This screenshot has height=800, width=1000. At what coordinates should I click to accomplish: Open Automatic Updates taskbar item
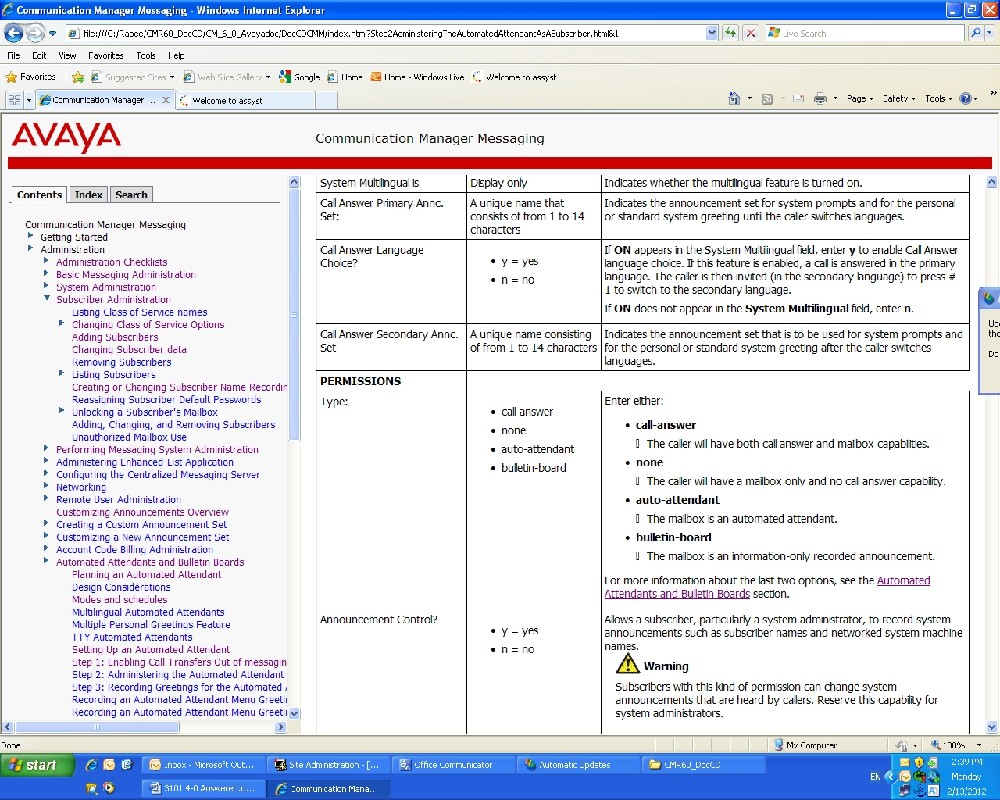click(x=577, y=764)
